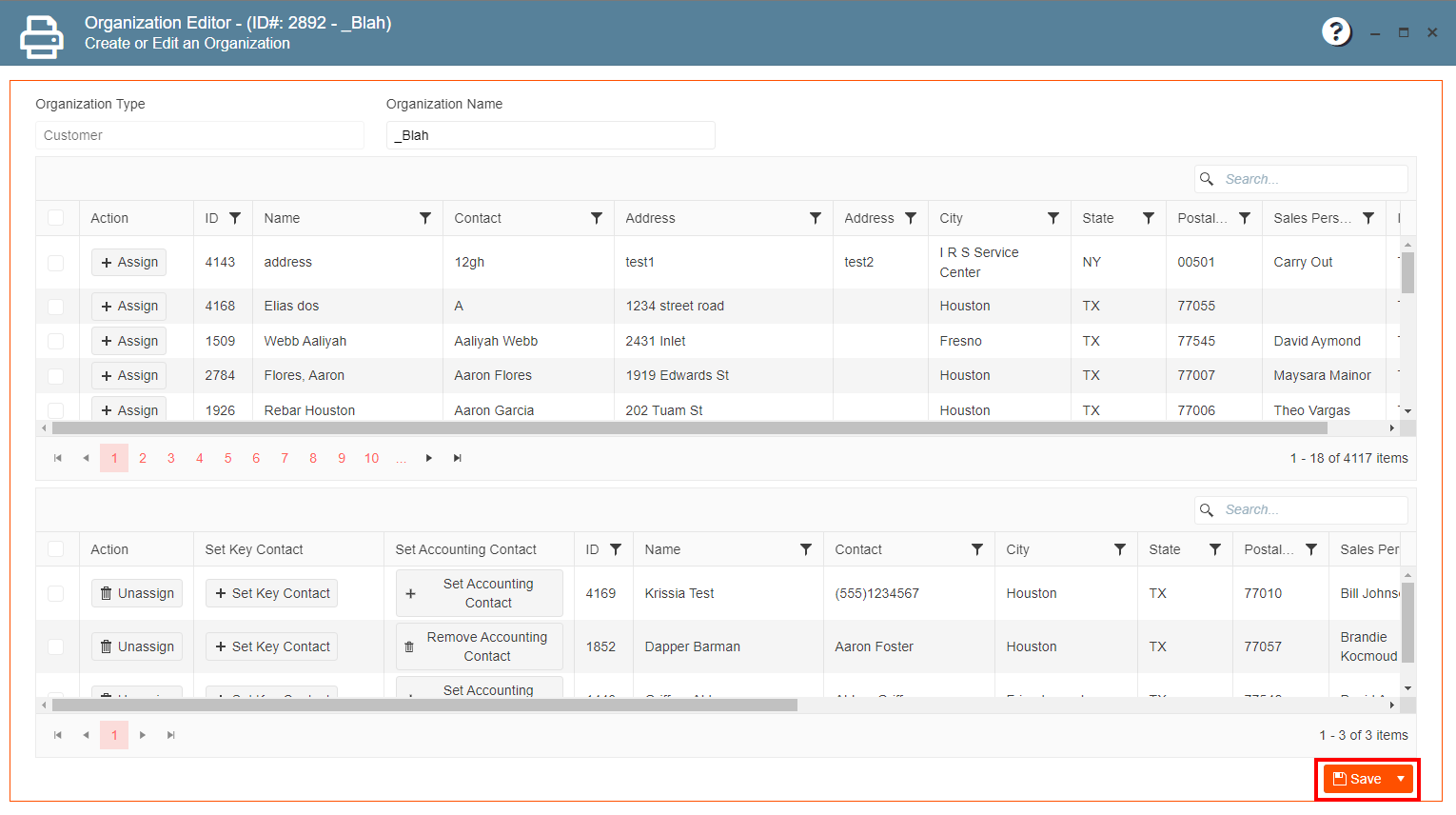1456x815 pixels.
Task: Open State column filter in bottom grid
Action: click(1215, 549)
